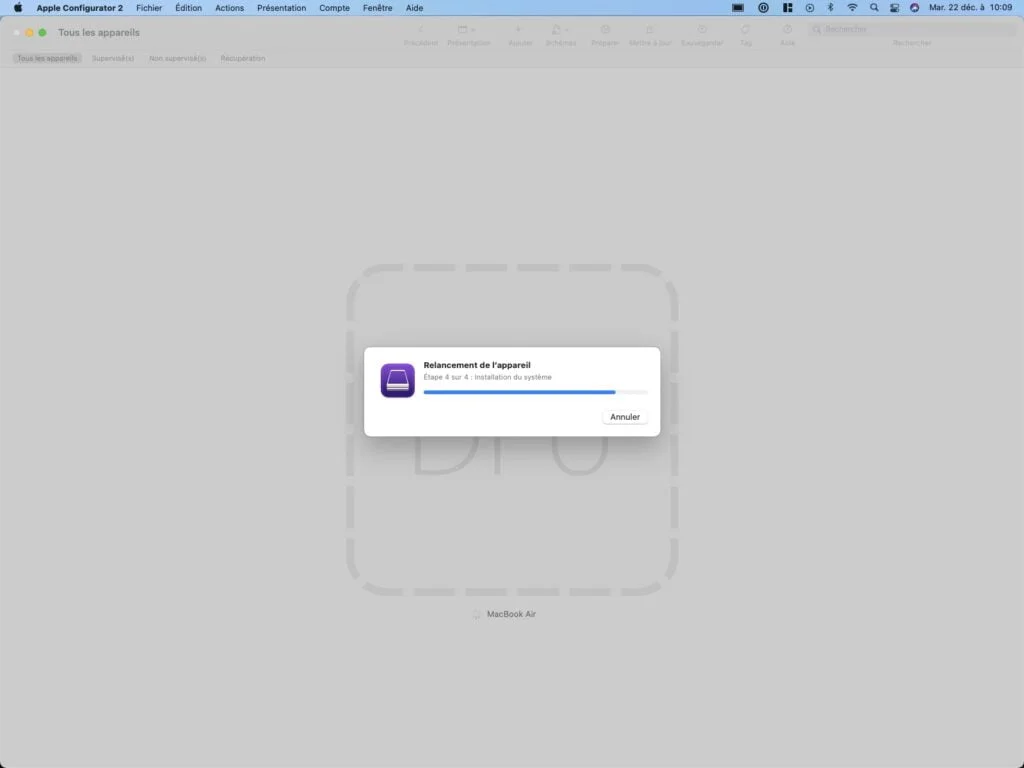The image size is (1024, 768).
Task: Click the Apple Configurator dialog app icon
Action: 397,380
